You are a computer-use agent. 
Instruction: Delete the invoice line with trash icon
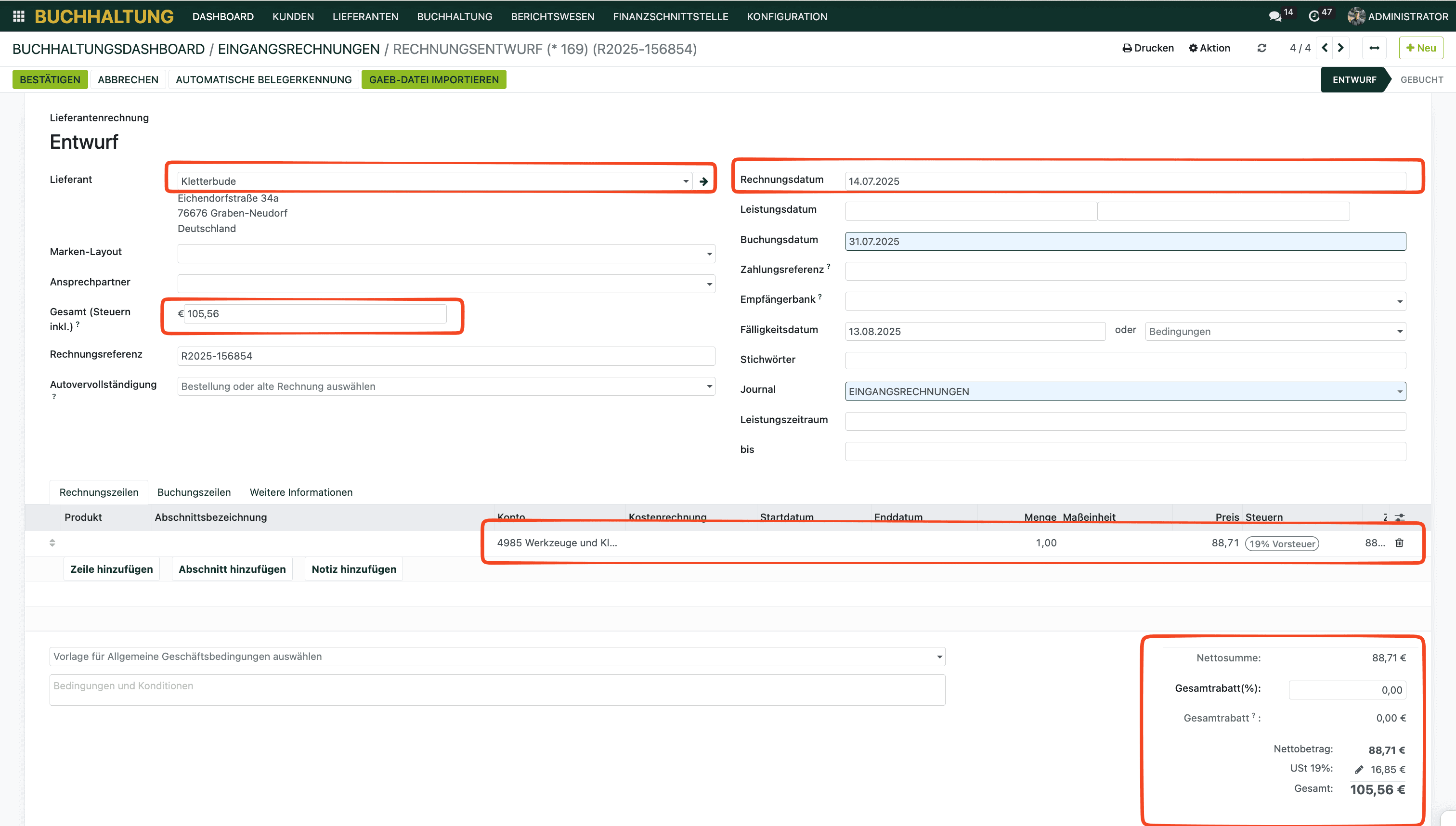(1399, 543)
